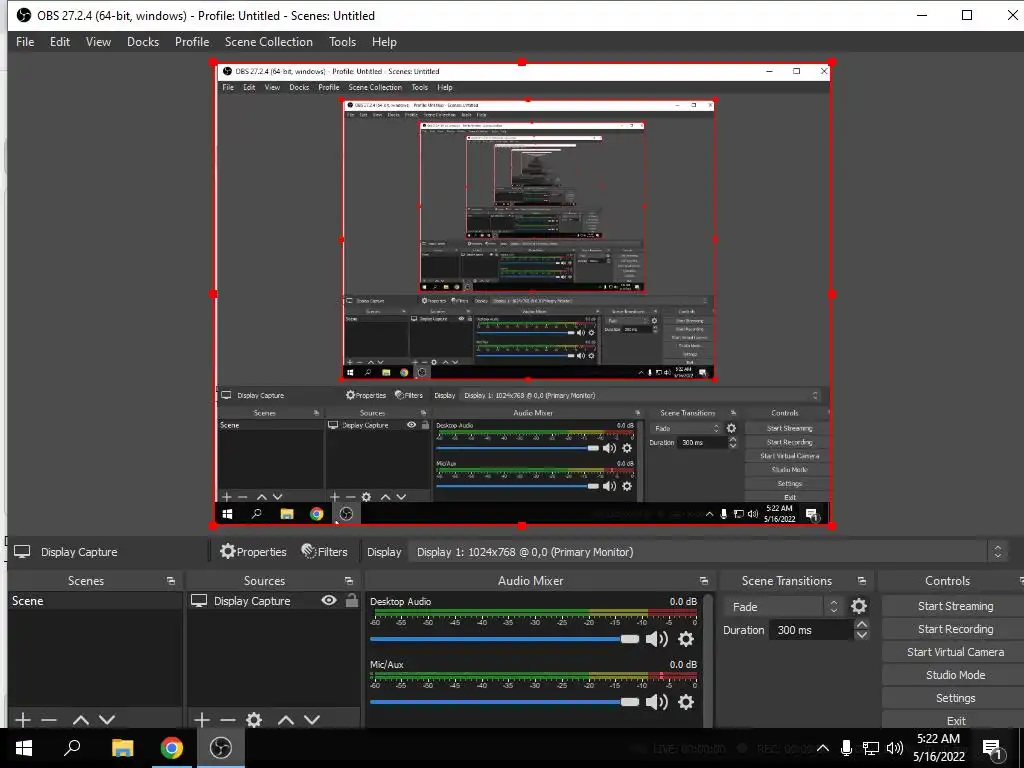This screenshot has height=768, width=1024.
Task: Click the Exit button
Action: (955, 720)
